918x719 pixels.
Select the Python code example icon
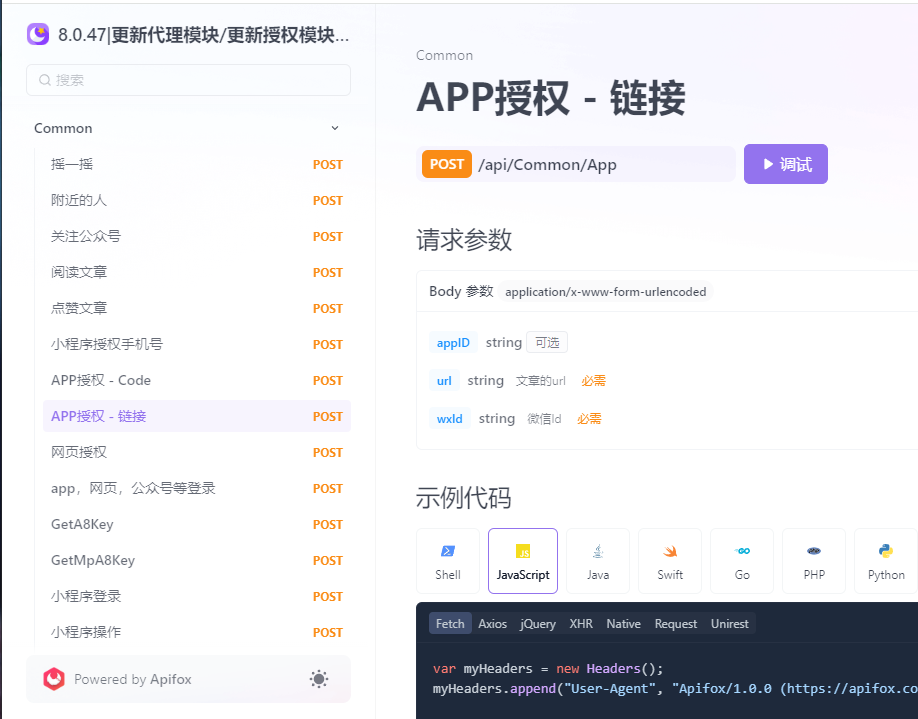tap(885, 560)
